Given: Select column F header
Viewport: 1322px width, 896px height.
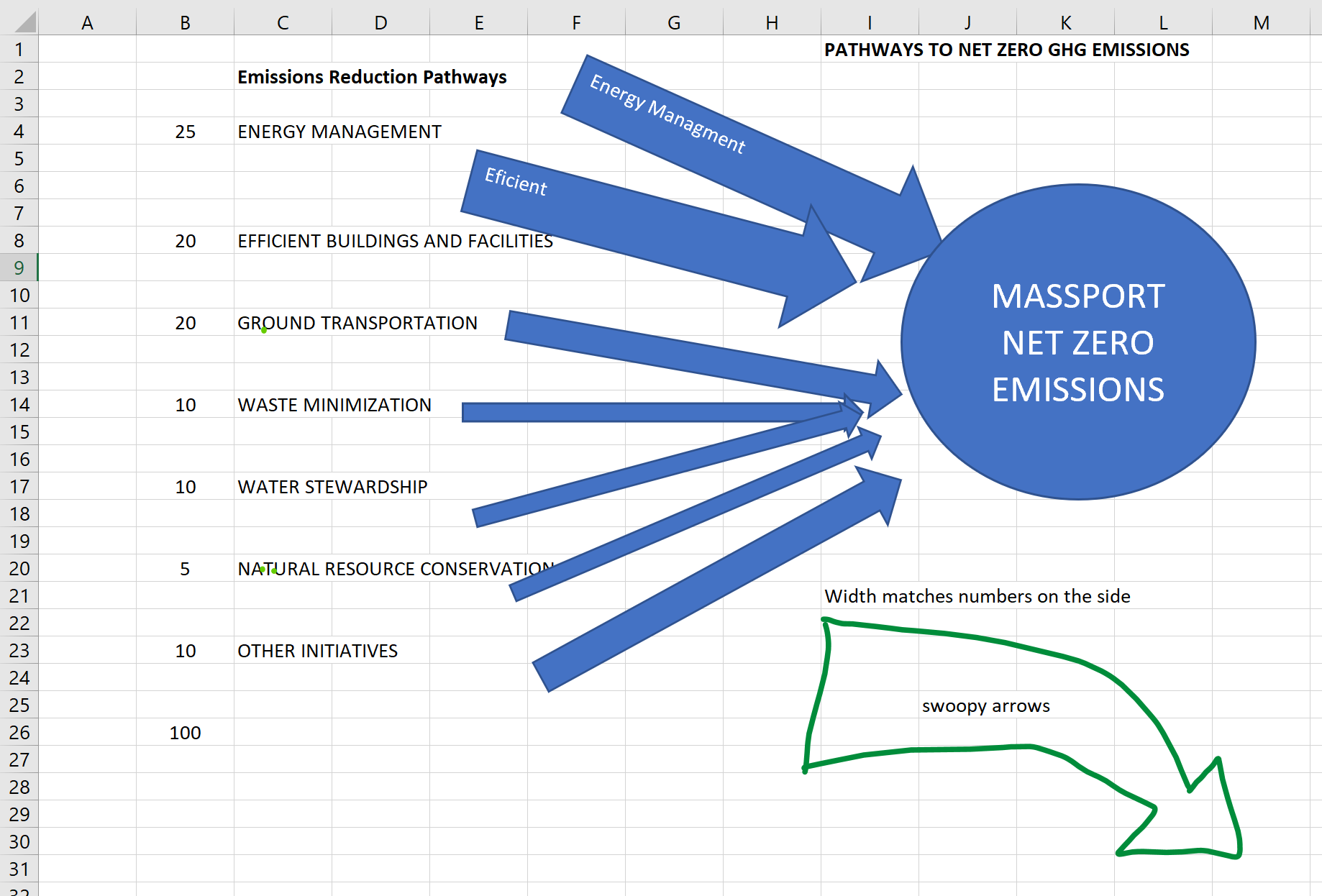Looking at the screenshot, I should click(576, 23).
